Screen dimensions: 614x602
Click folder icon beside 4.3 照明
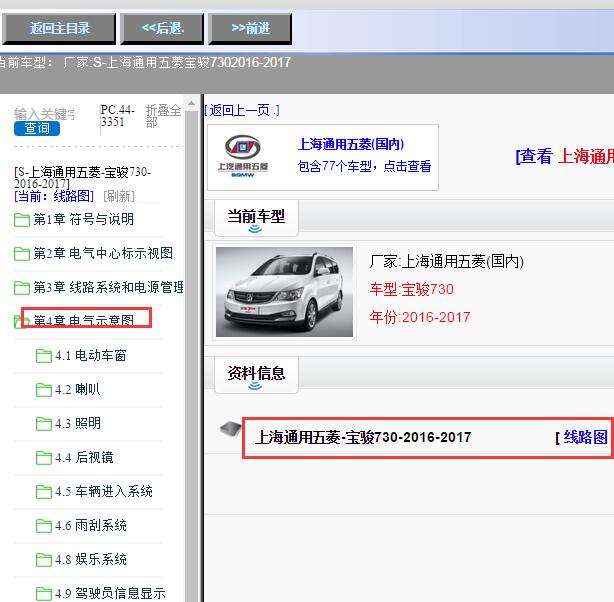click(44, 424)
